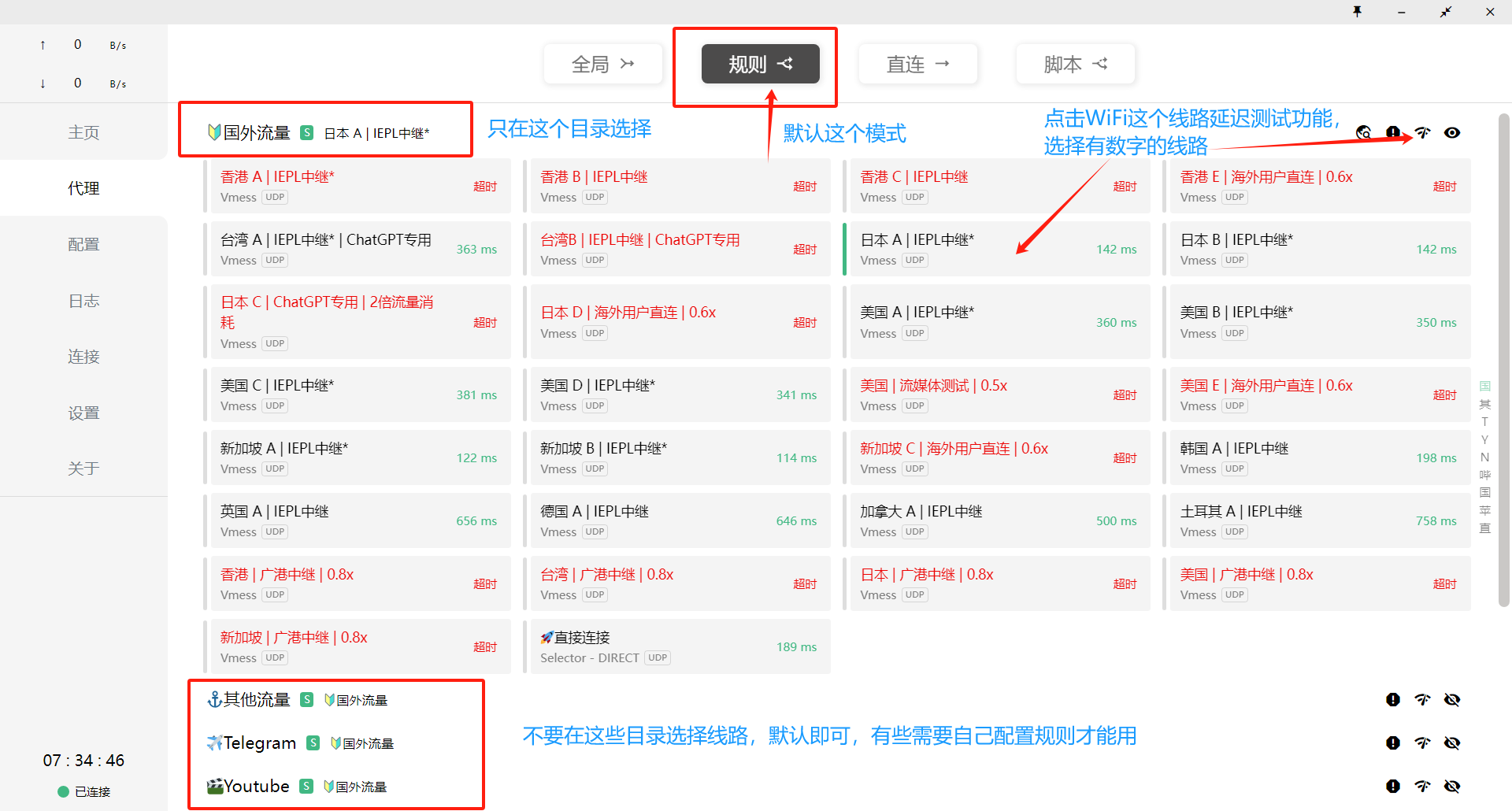Viewport: 1512px width, 811px height.
Task: Click the 已连接 status label
Action: 92,791
